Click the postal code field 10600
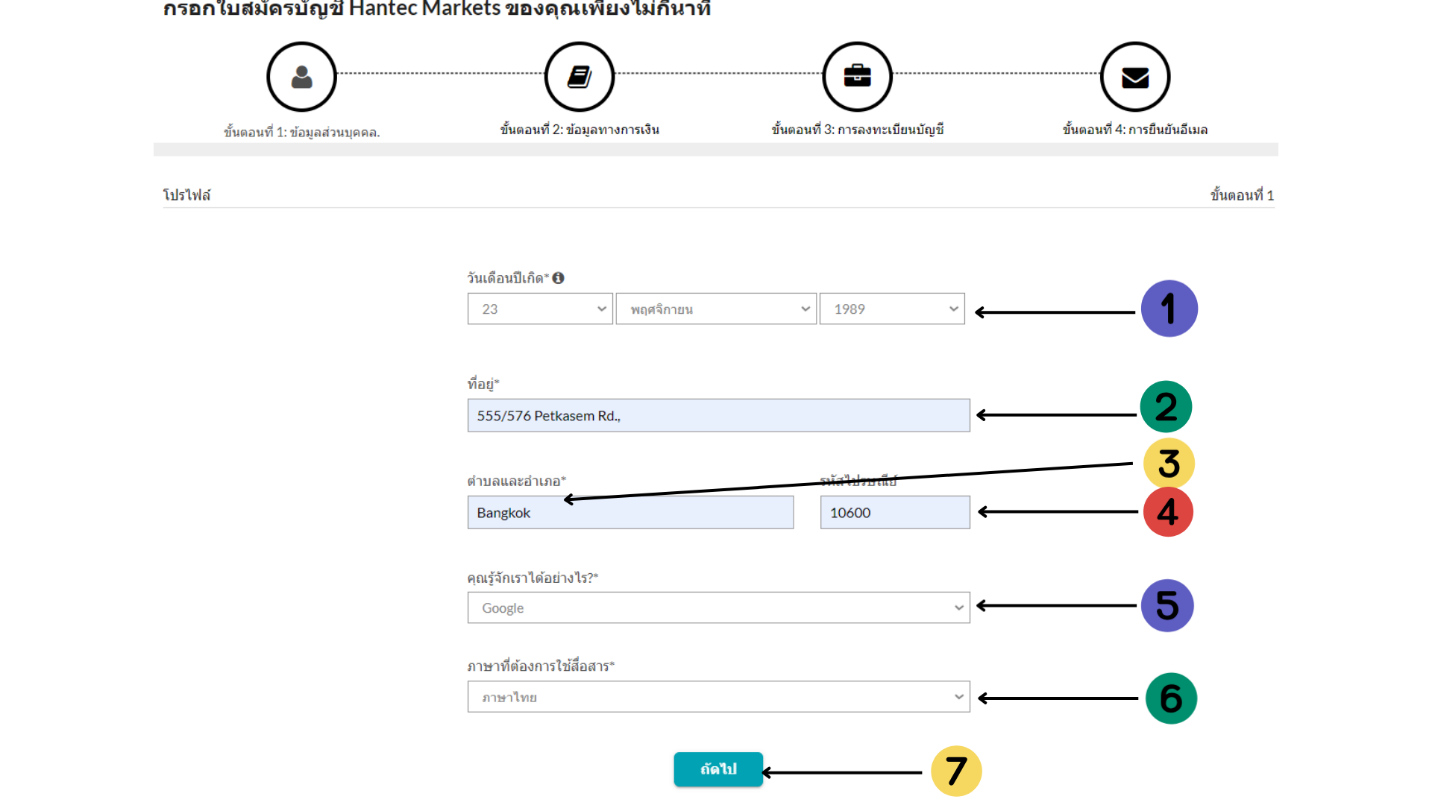 click(x=895, y=513)
